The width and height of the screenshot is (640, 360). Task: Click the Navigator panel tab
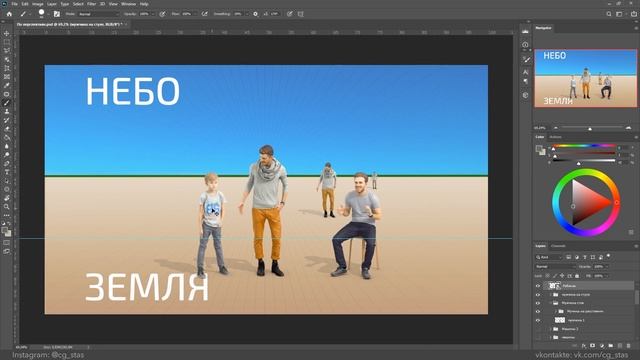pyautogui.click(x=543, y=28)
